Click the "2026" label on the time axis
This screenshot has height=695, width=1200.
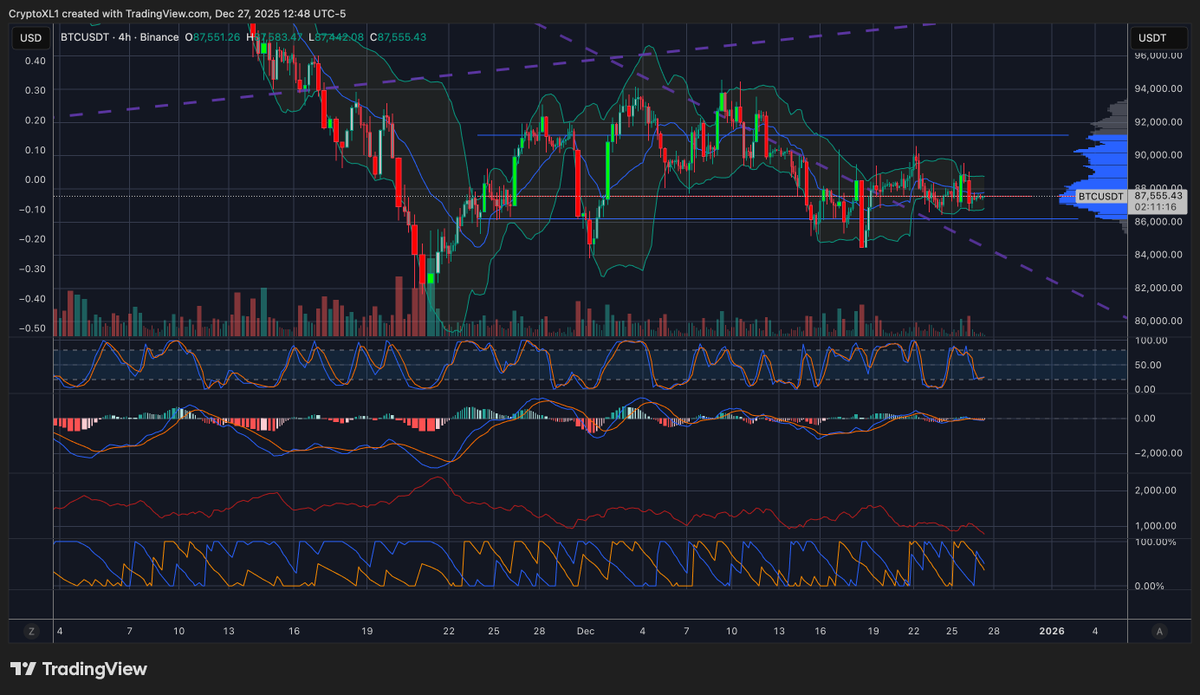pos(1051,631)
